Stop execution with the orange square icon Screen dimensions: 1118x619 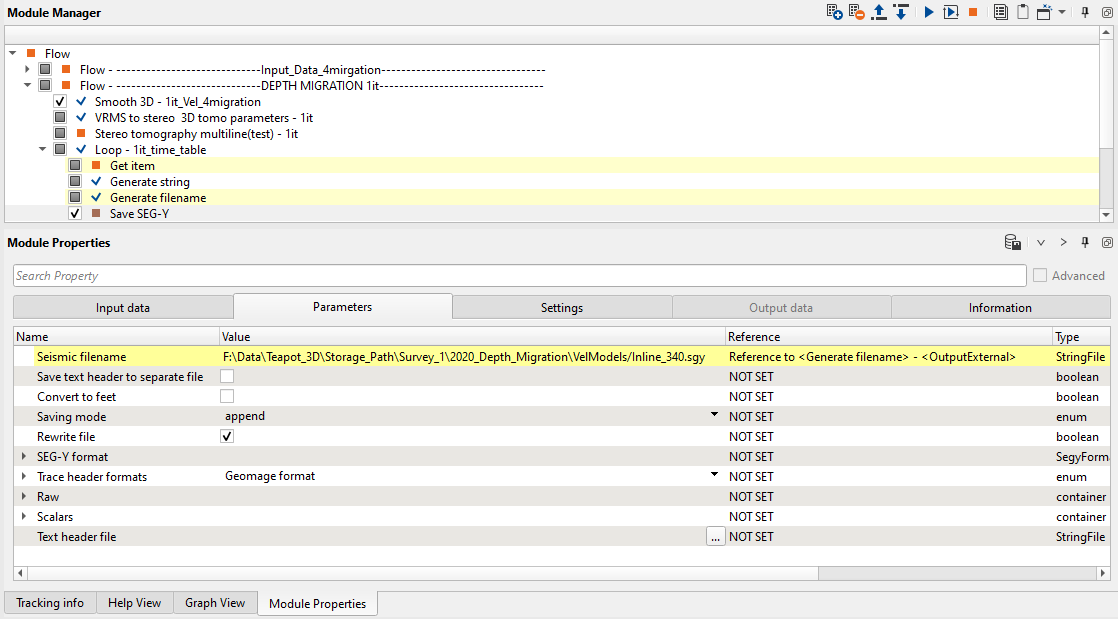point(972,13)
